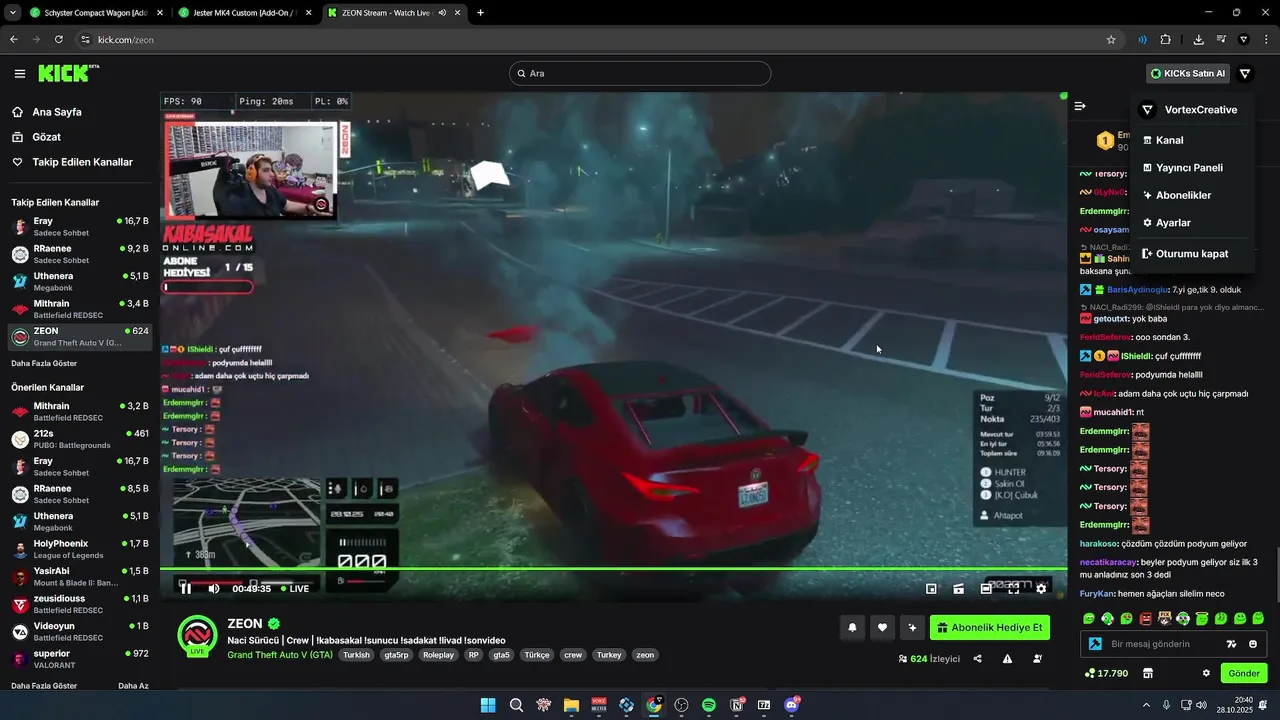
Task: Open Chrome extensions puzzle icon
Action: pyautogui.click(x=1166, y=40)
